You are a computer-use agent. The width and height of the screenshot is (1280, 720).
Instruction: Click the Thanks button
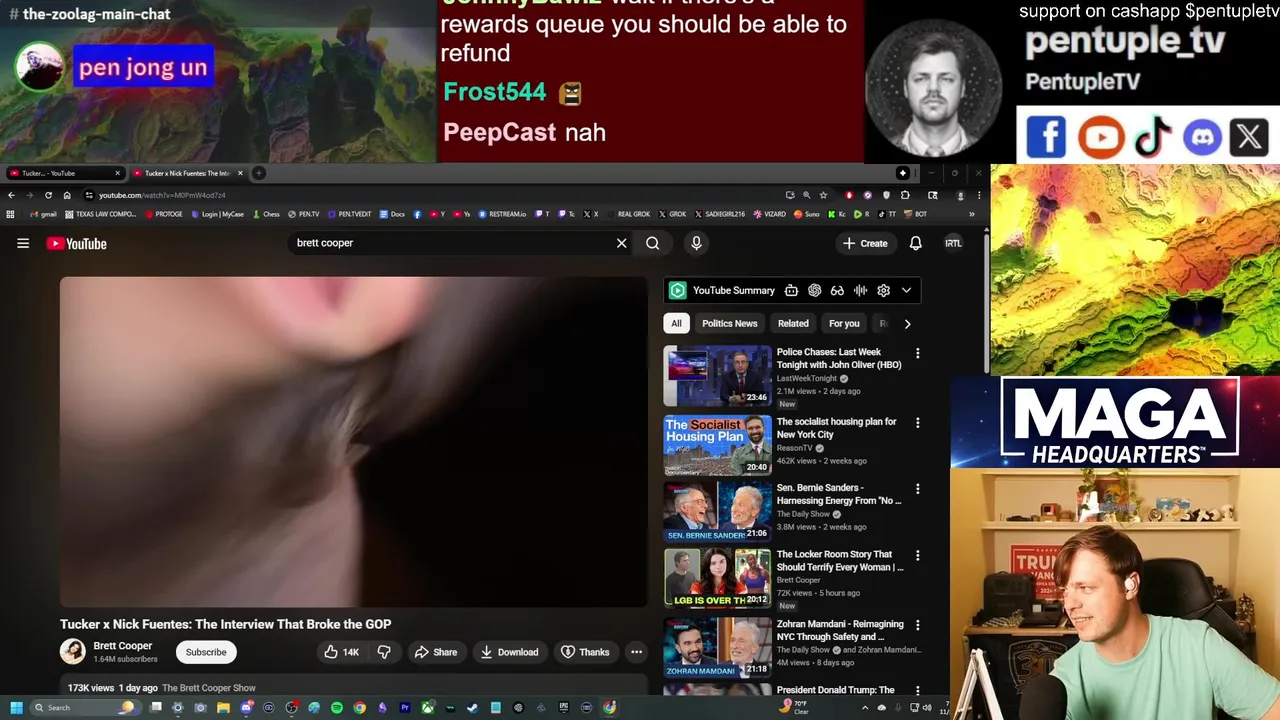585,652
